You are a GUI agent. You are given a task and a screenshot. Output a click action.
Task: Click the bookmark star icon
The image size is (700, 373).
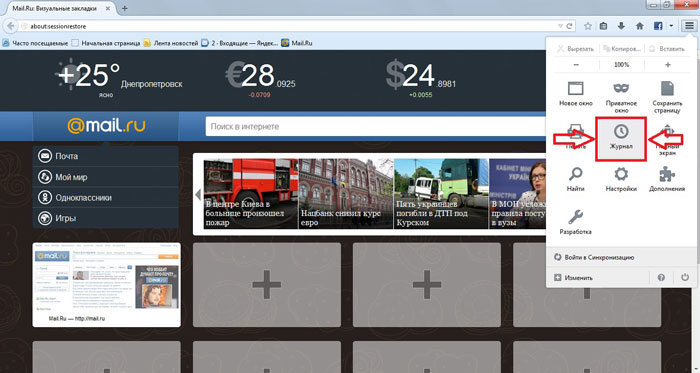pos(588,26)
